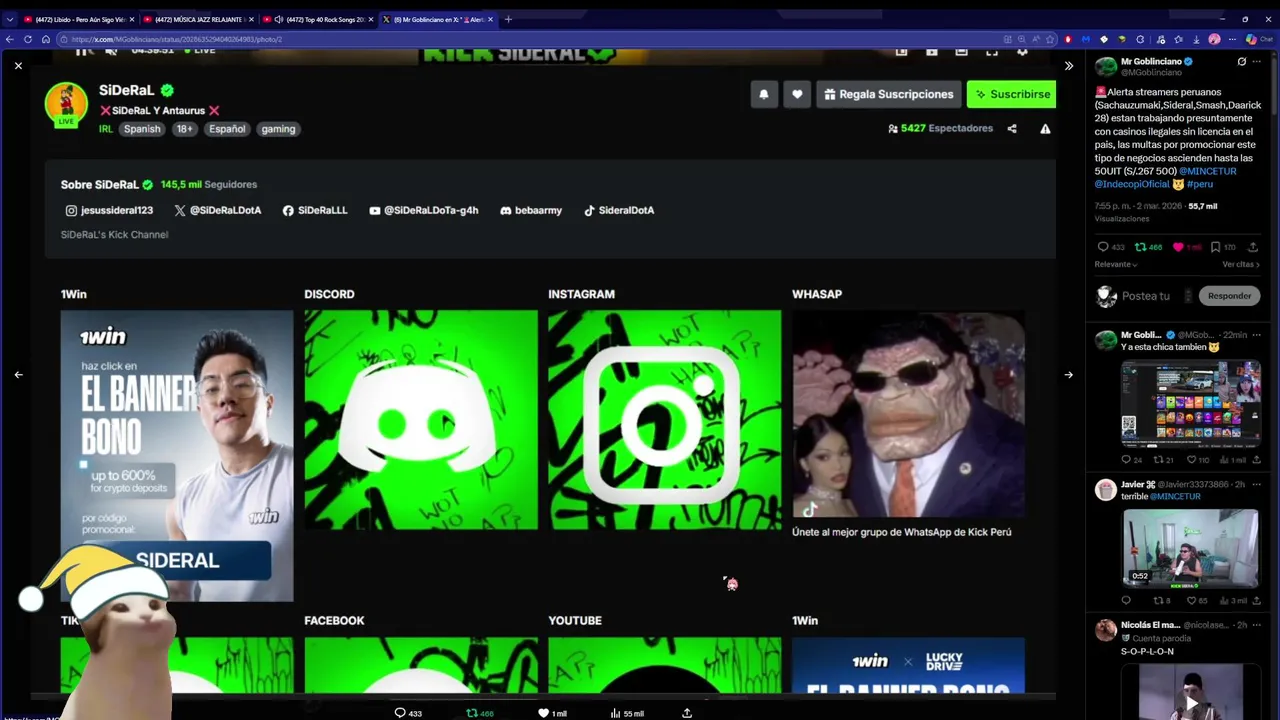Open more options on main tweet
The height and width of the screenshot is (720, 1280).
tap(1257, 62)
